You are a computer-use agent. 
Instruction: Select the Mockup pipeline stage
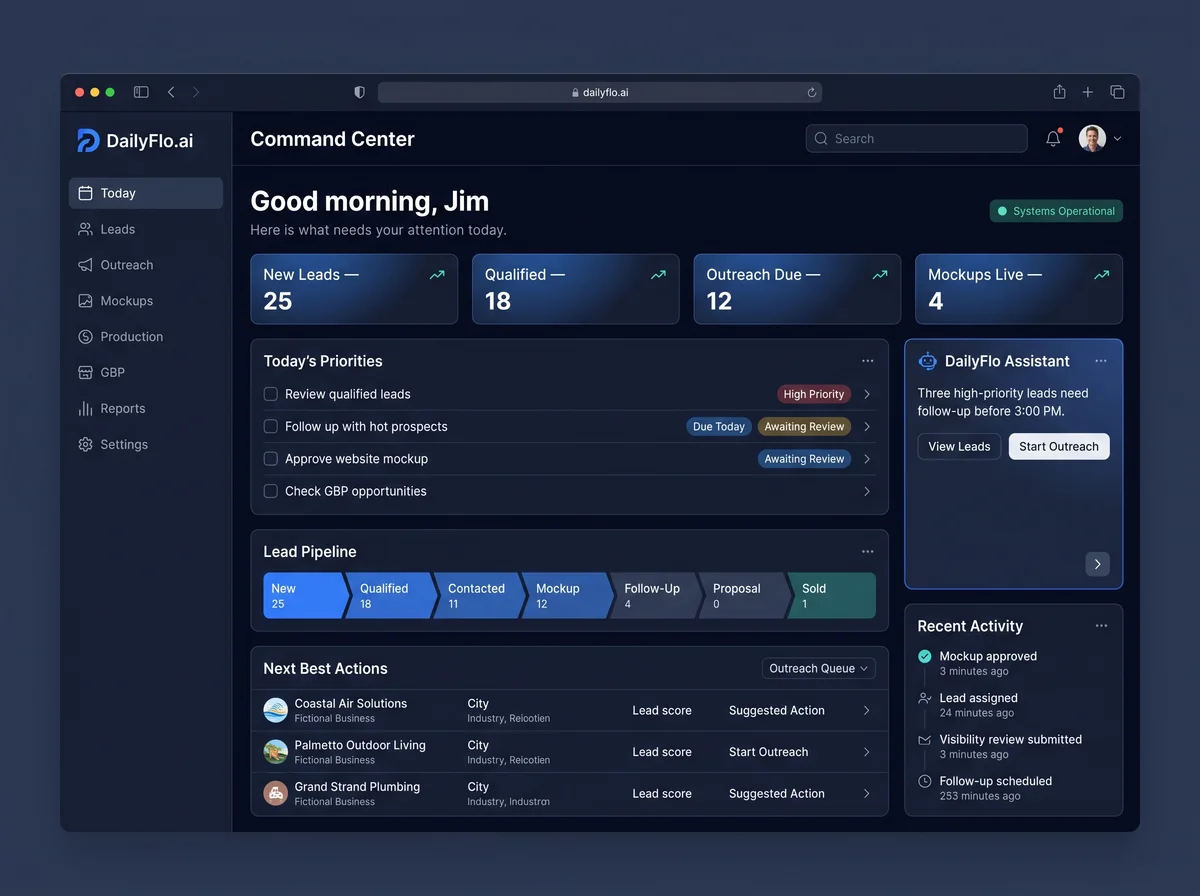(x=567, y=595)
